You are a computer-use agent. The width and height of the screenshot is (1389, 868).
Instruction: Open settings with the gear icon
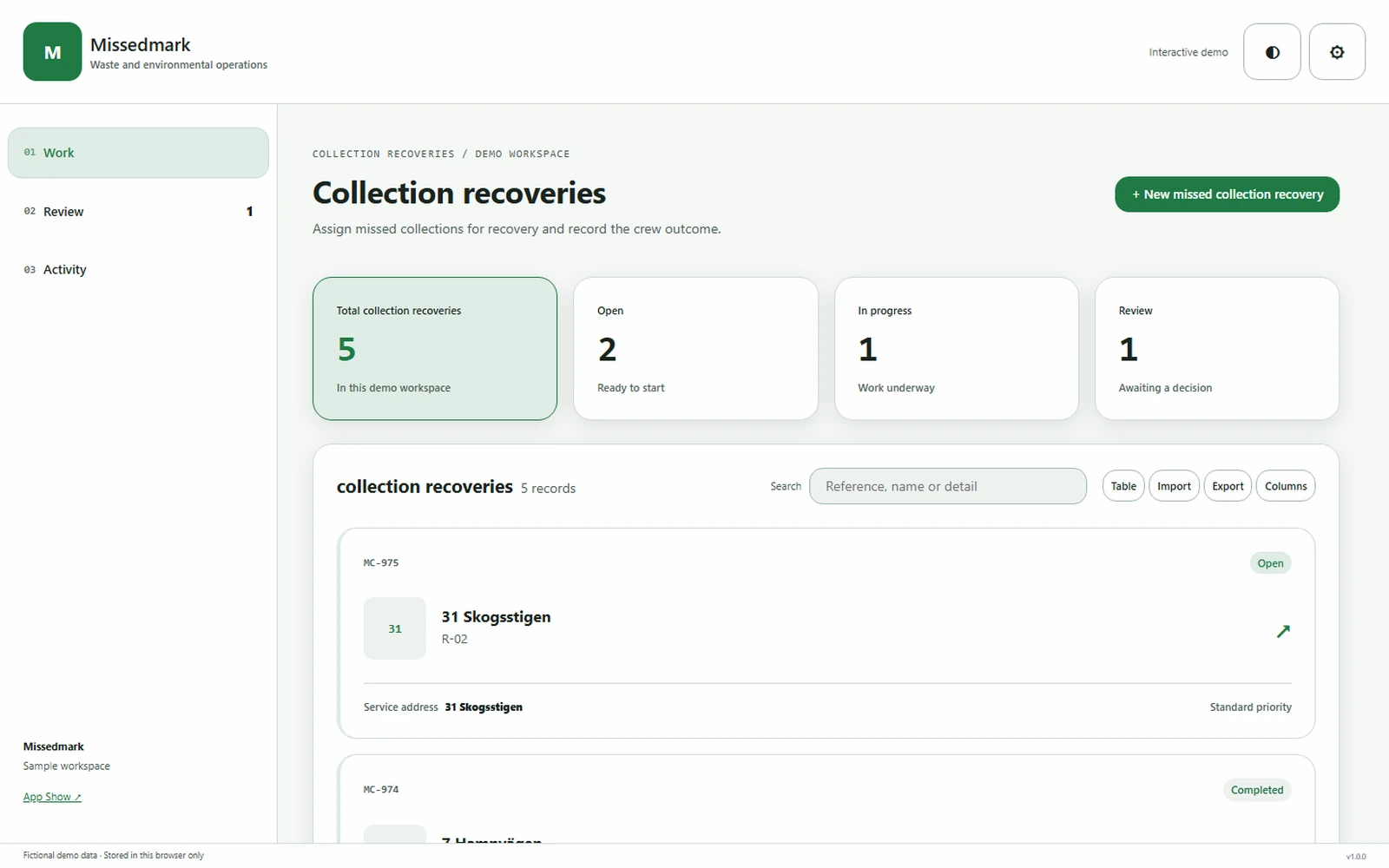(x=1337, y=52)
